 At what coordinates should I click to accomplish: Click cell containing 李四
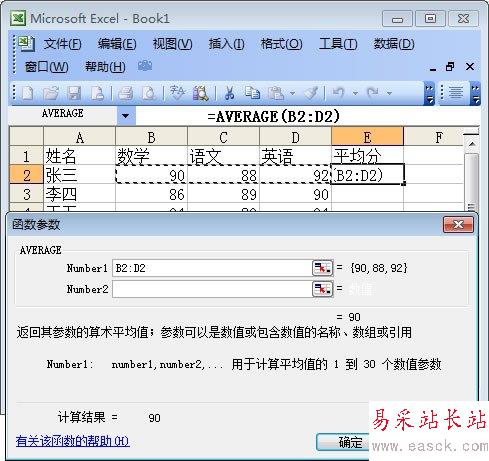(x=79, y=194)
